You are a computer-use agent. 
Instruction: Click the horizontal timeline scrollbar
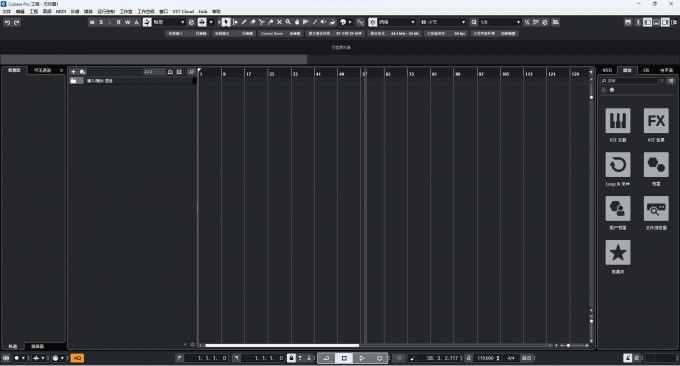tap(282, 346)
